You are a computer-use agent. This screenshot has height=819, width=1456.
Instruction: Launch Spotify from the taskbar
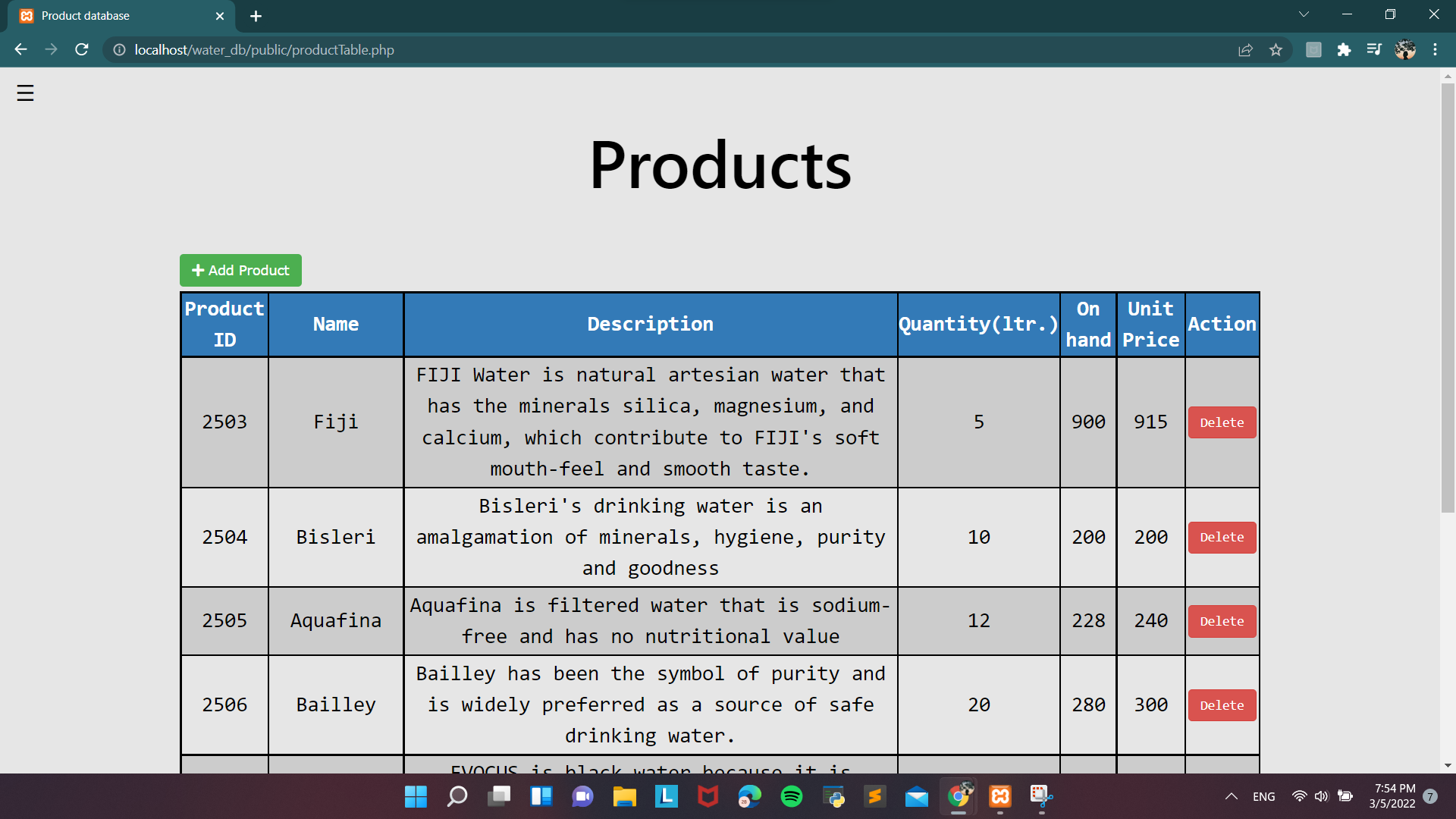(791, 796)
